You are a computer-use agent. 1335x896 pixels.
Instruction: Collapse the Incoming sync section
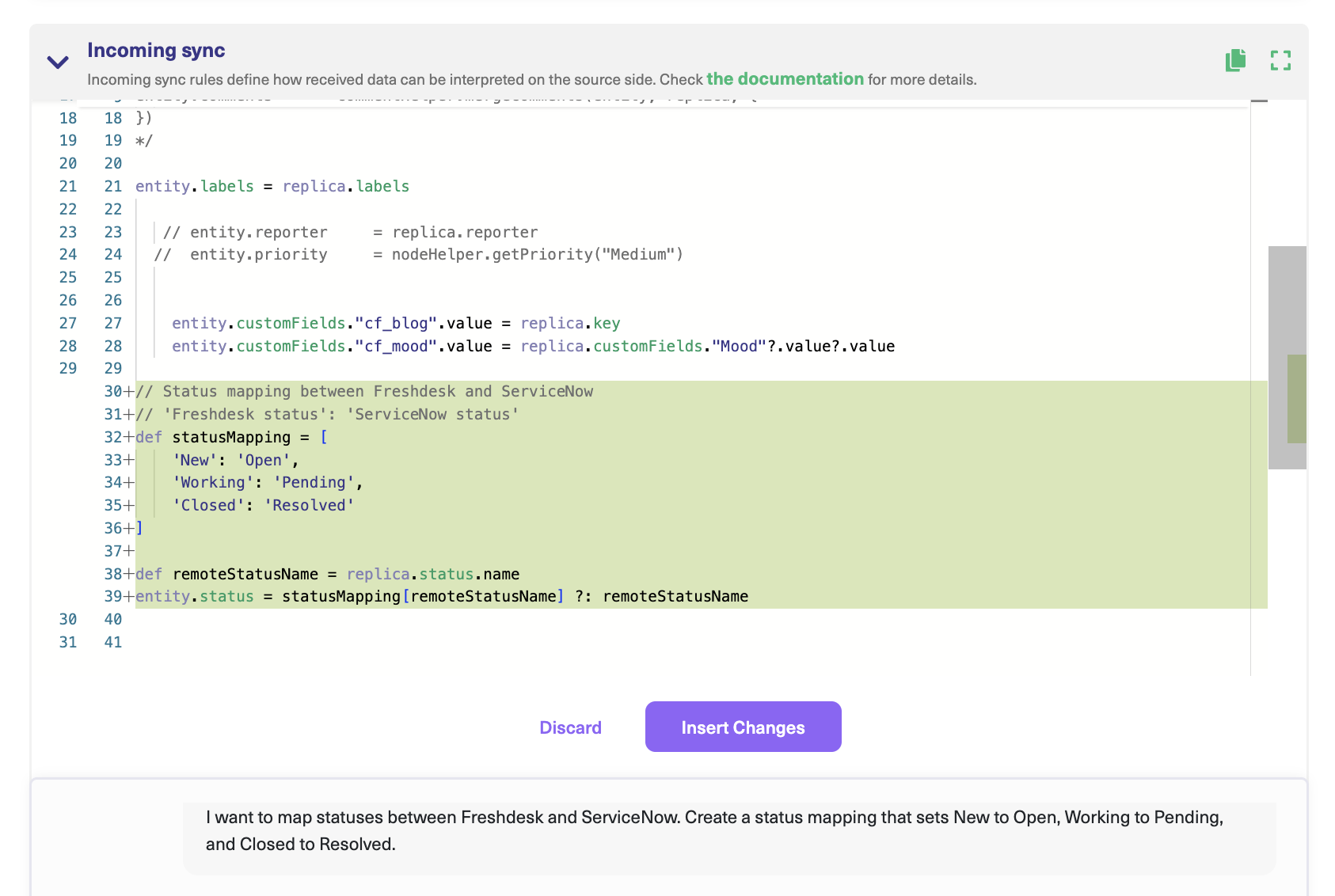tap(58, 62)
